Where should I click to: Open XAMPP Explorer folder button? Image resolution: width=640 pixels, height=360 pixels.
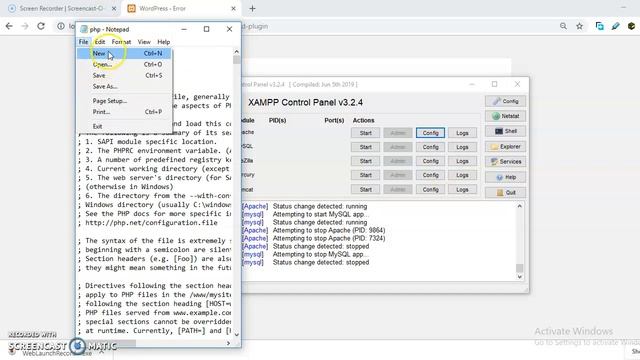[x=505, y=147]
